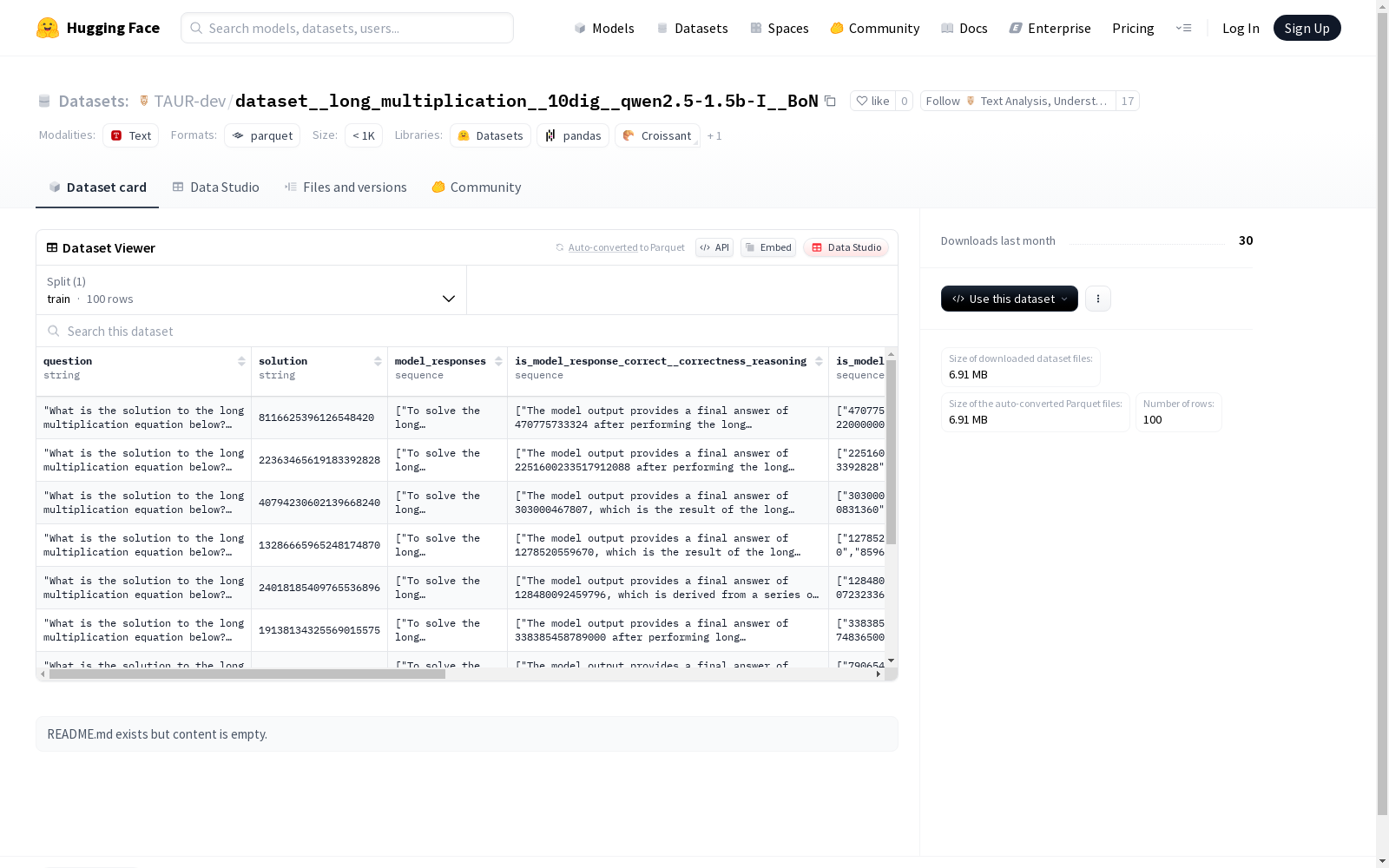Click the Log In link
Viewport: 1389px width, 868px height.
1241,28
